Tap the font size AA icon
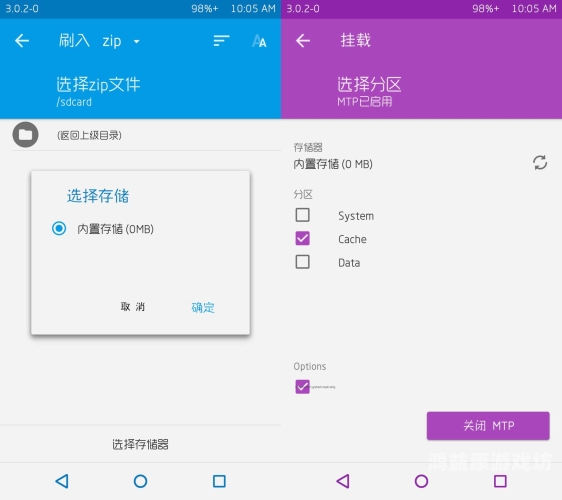Viewport: 562px width, 500px height. pos(259,41)
